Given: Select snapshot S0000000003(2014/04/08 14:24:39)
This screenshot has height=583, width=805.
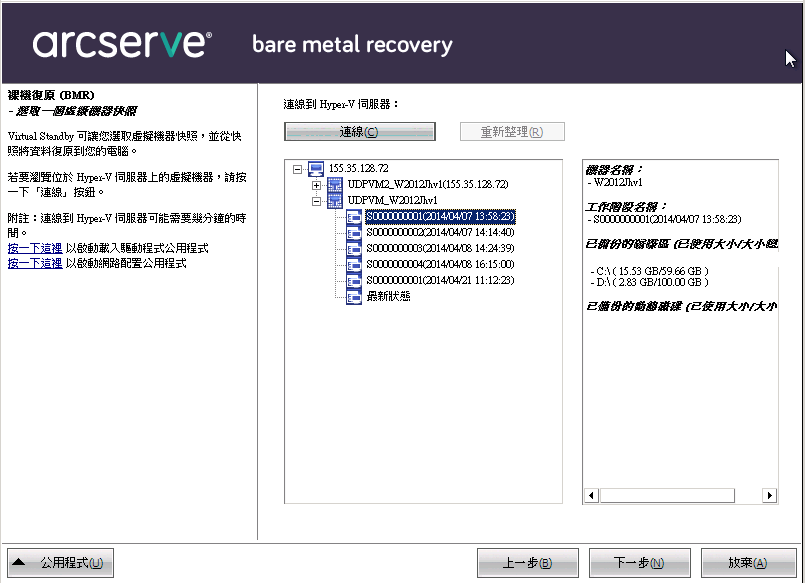Looking at the screenshot, I should pyautogui.click(x=440, y=248).
